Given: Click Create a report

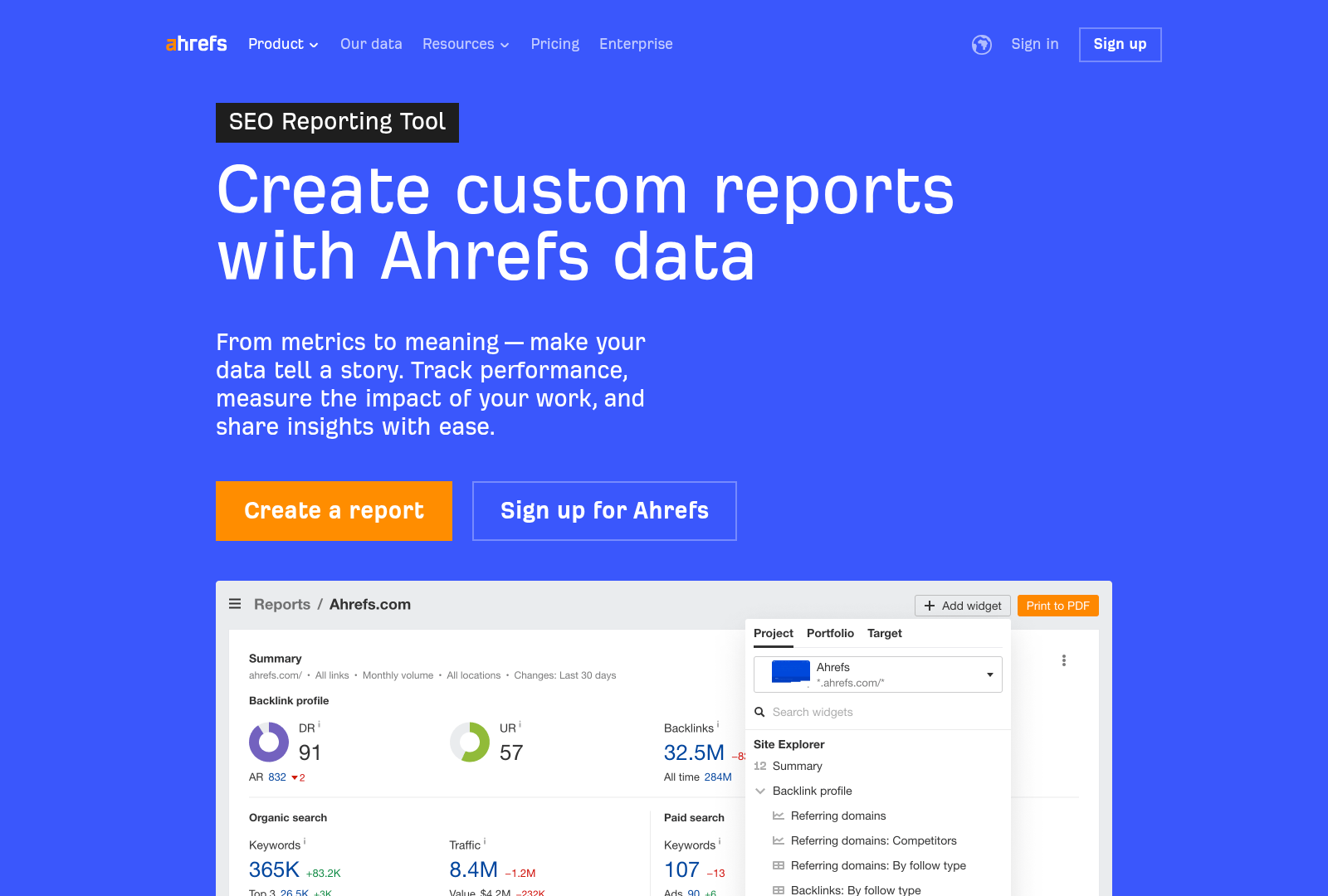Looking at the screenshot, I should (334, 511).
